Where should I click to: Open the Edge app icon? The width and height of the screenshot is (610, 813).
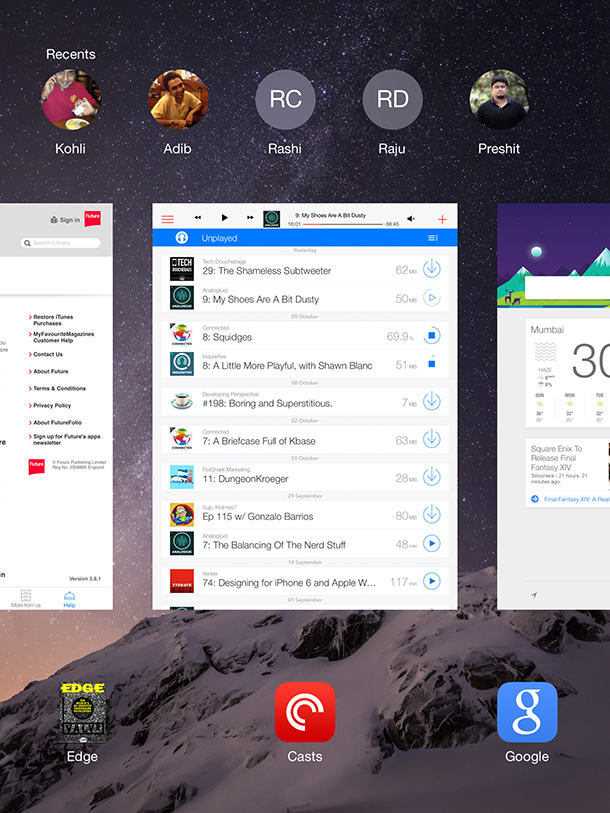coord(82,712)
